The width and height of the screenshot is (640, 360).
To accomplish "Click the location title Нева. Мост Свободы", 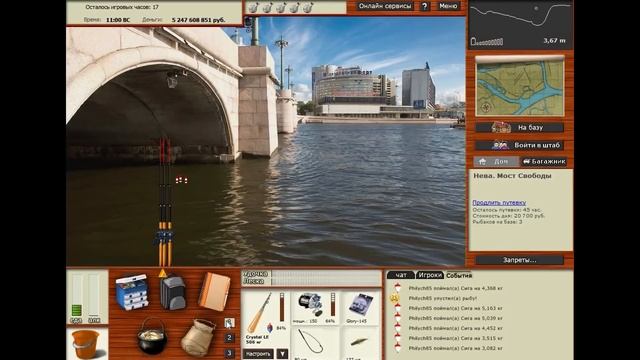I will coord(512,176).
